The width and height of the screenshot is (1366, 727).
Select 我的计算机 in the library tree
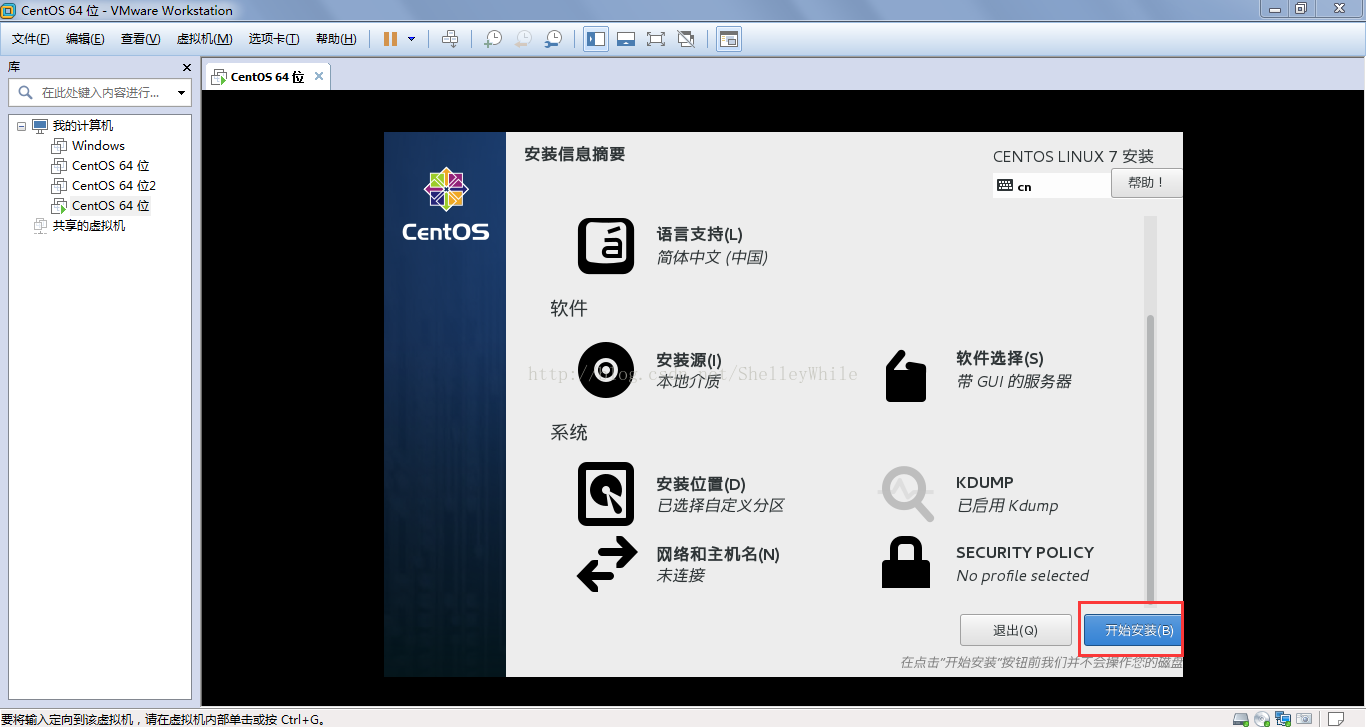point(82,126)
